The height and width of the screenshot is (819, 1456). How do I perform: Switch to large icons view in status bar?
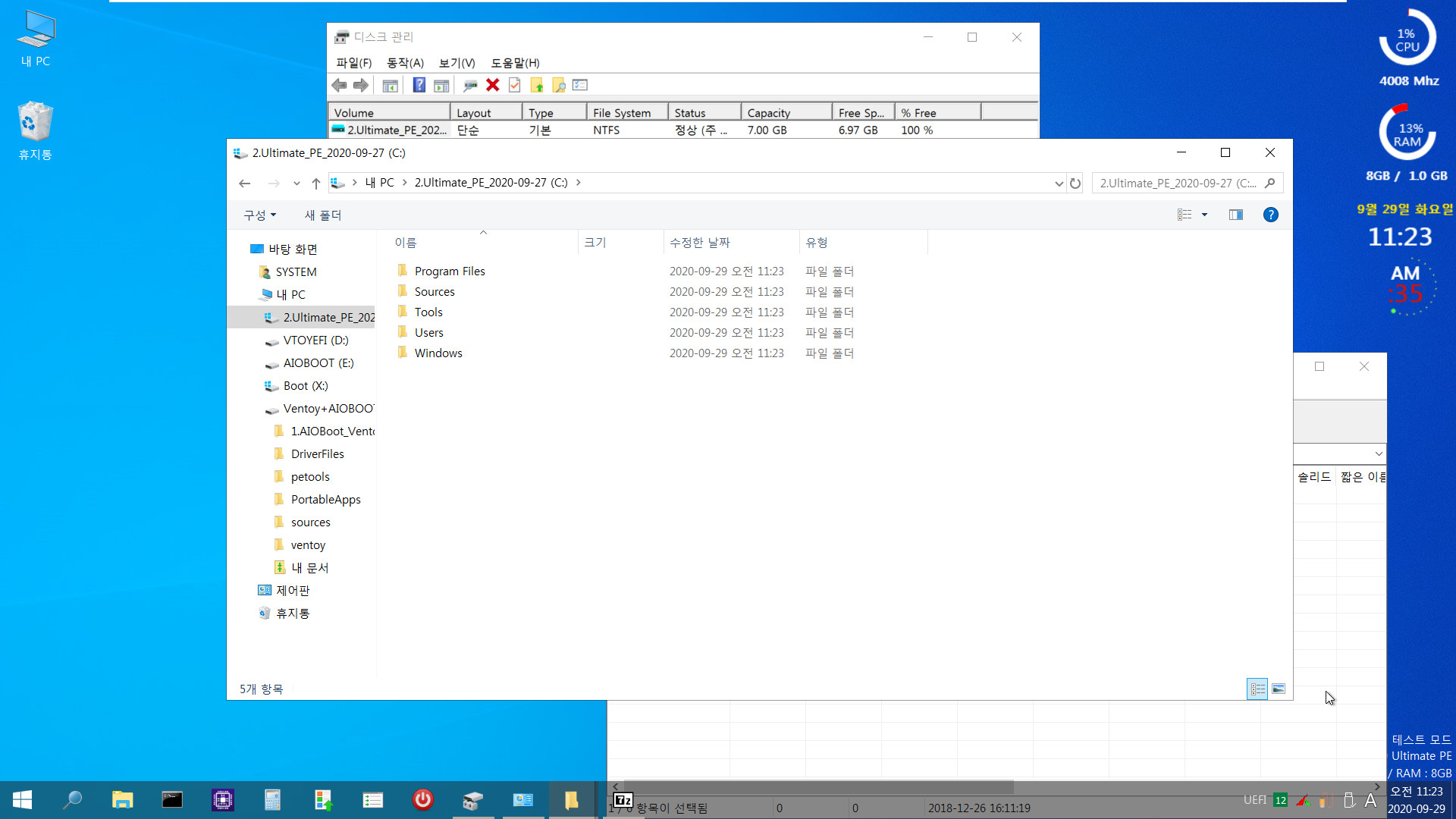point(1279,689)
